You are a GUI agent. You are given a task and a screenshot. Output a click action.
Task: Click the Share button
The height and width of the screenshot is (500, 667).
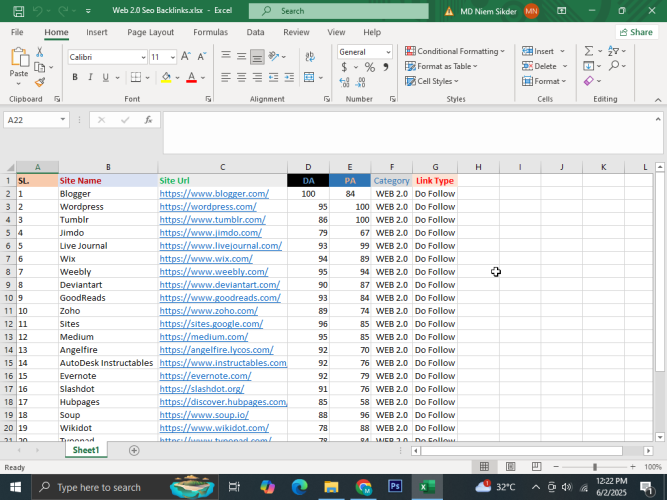click(636, 32)
